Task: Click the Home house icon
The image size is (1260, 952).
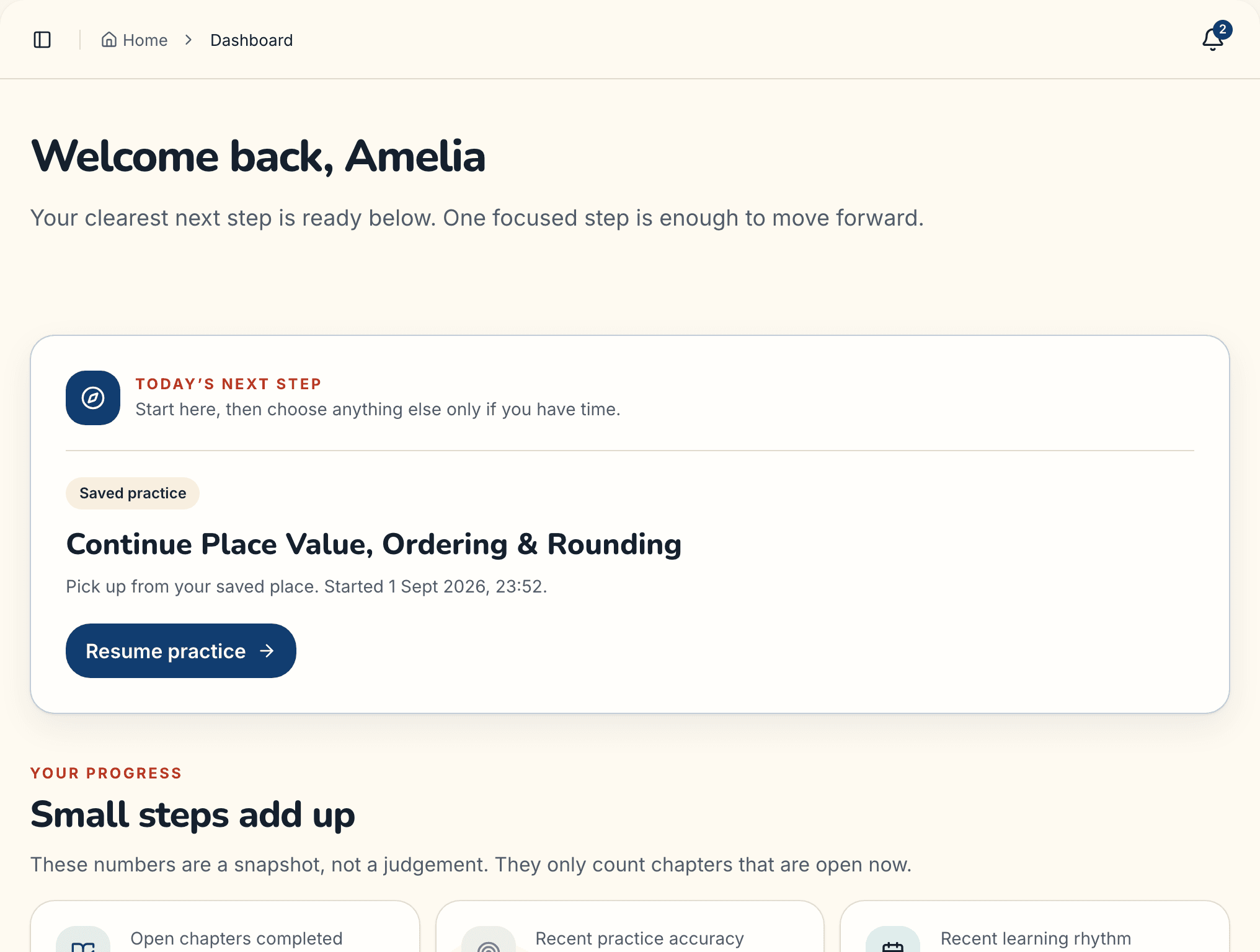Action: click(x=109, y=40)
